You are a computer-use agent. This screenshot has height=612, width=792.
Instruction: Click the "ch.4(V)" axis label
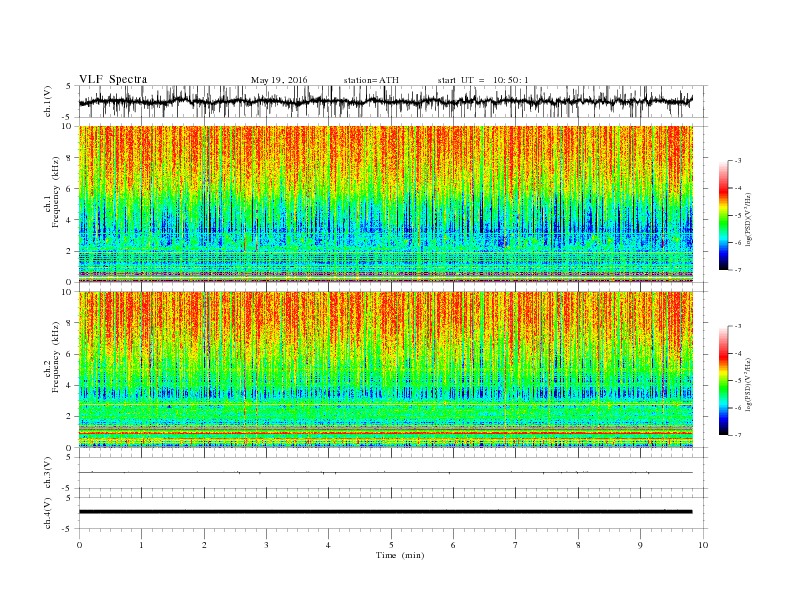(48, 513)
